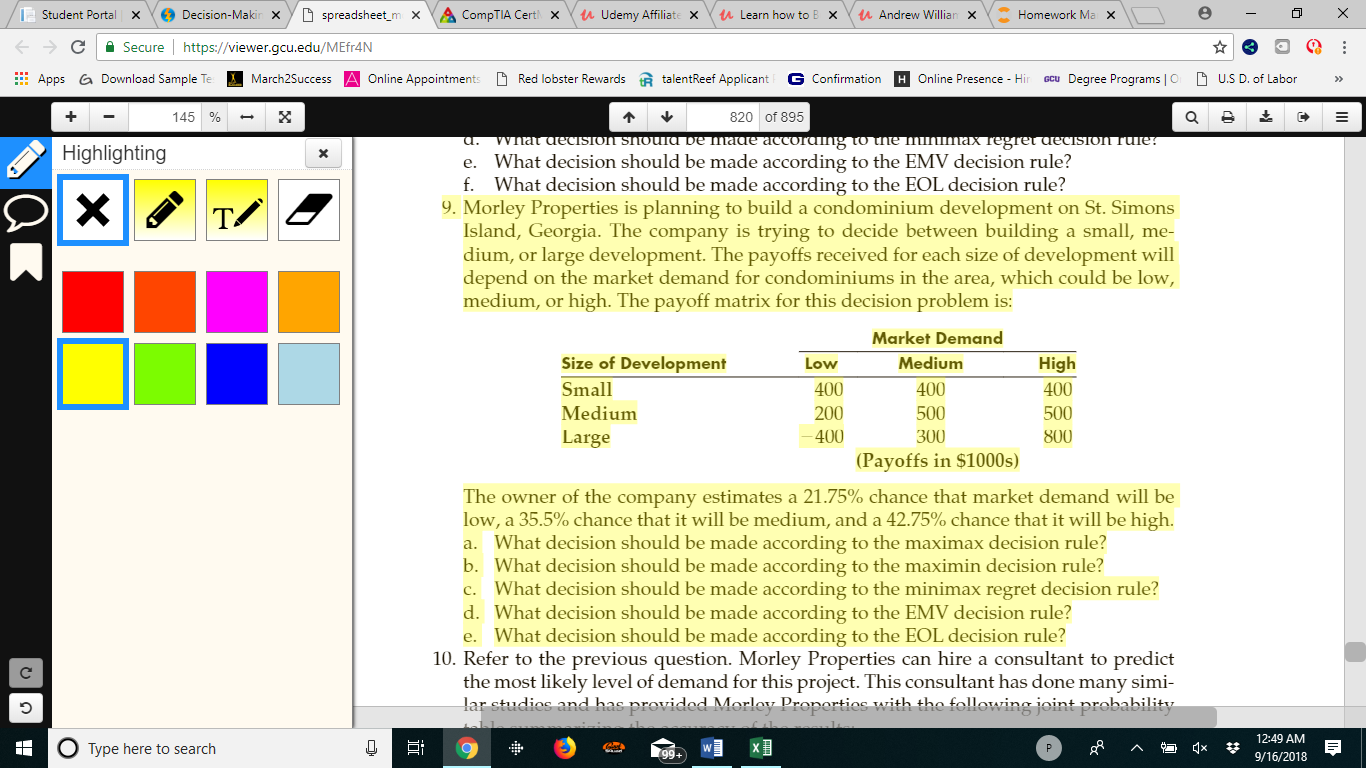Pick the red highlight color
Image resolution: width=1366 pixels, height=768 pixels.
tap(93, 302)
